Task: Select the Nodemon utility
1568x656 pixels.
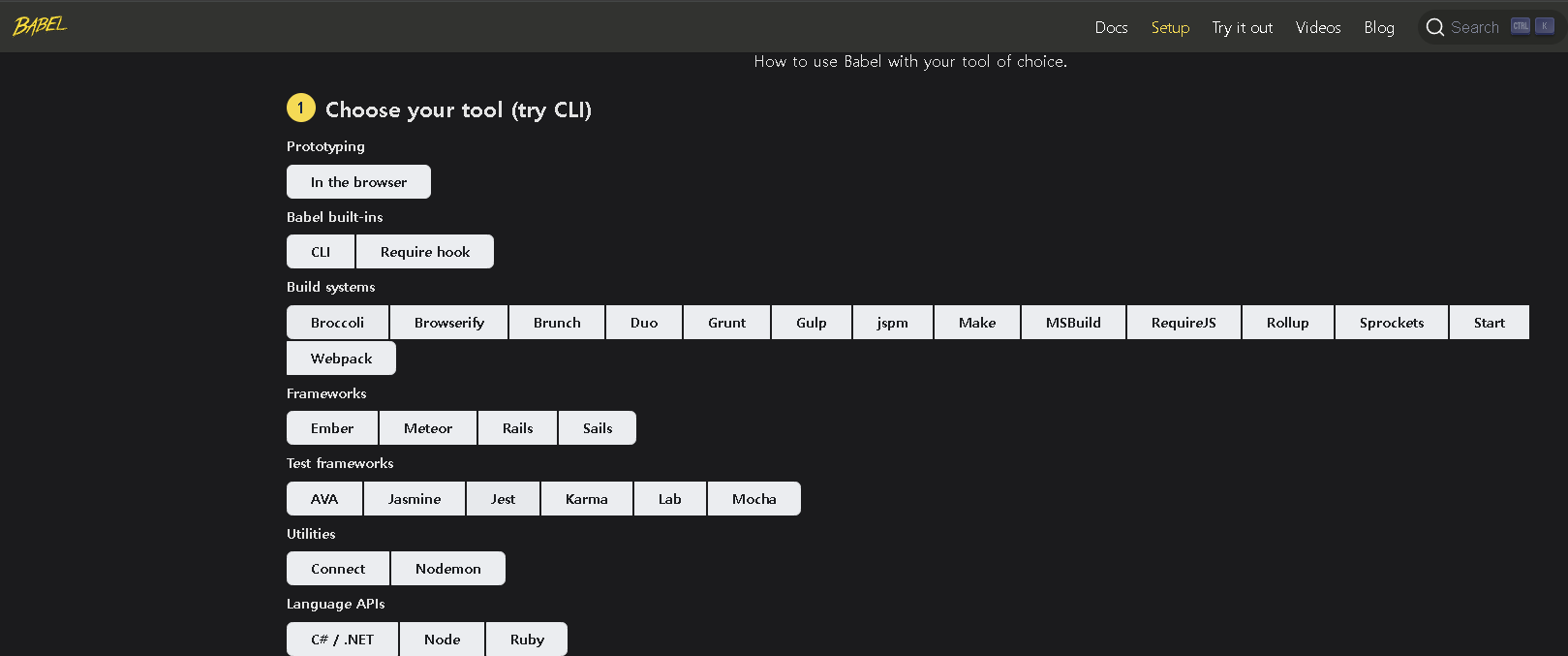Action: click(448, 569)
